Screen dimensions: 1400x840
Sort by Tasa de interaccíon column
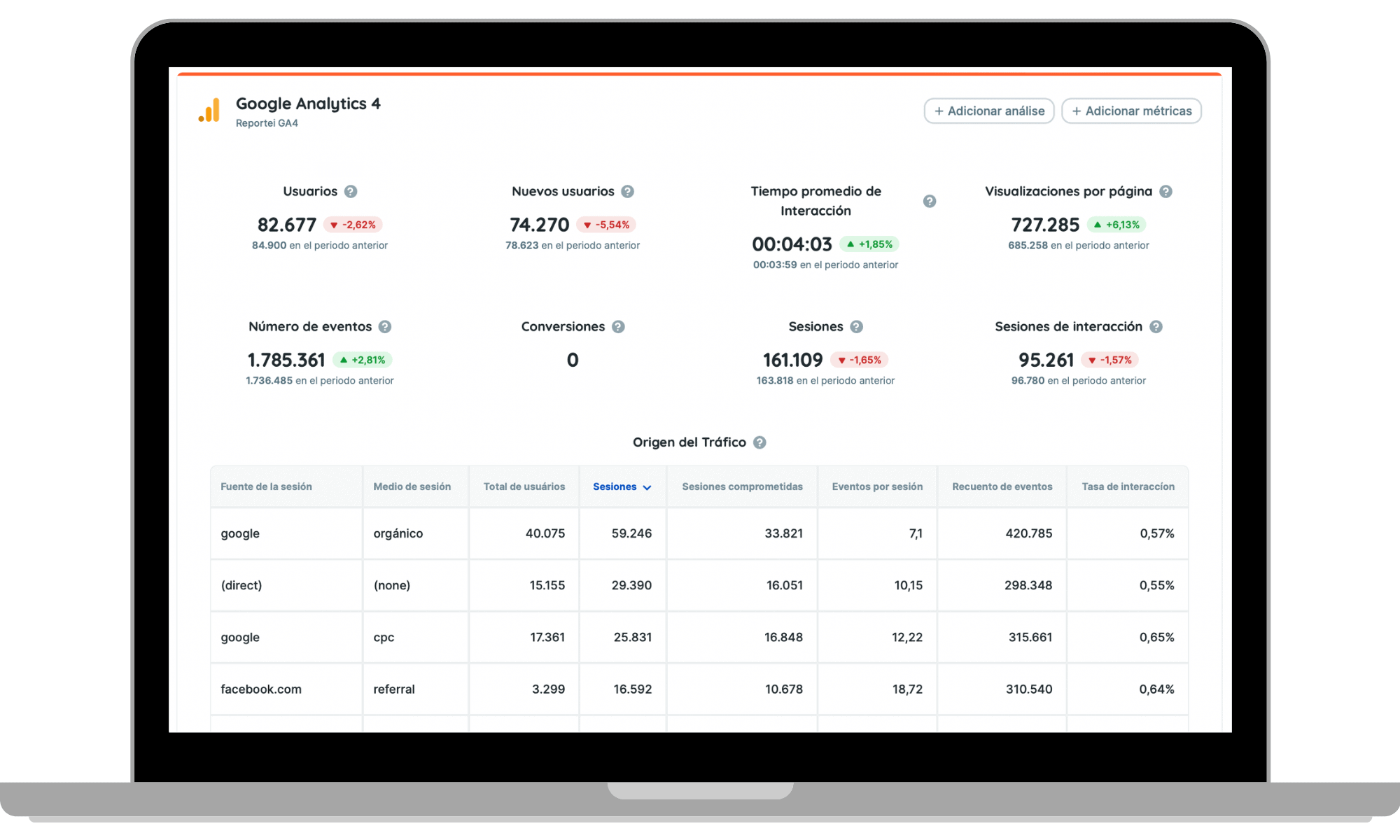click(x=1128, y=486)
